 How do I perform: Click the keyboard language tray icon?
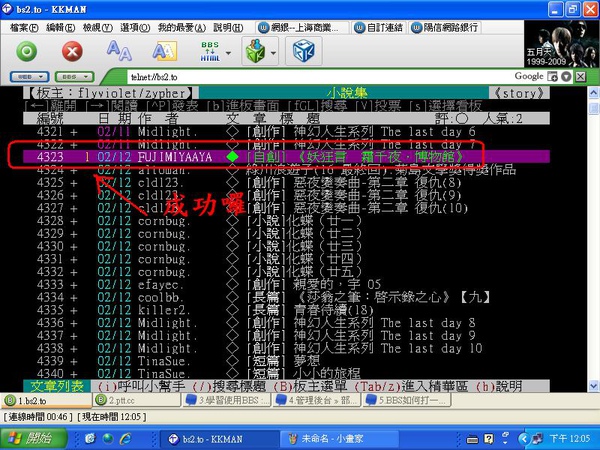472,439
